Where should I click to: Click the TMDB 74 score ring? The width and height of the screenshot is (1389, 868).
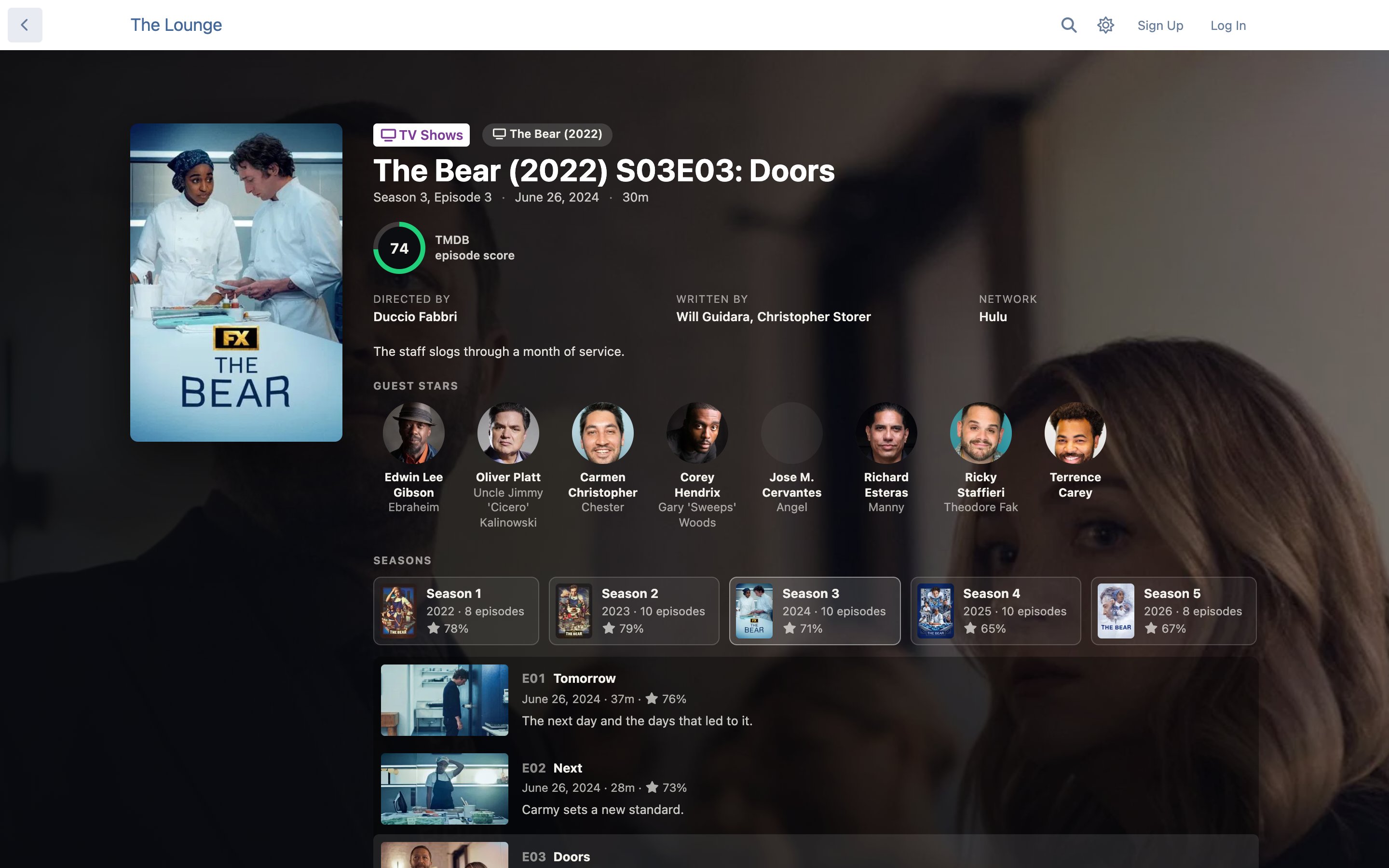399,248
